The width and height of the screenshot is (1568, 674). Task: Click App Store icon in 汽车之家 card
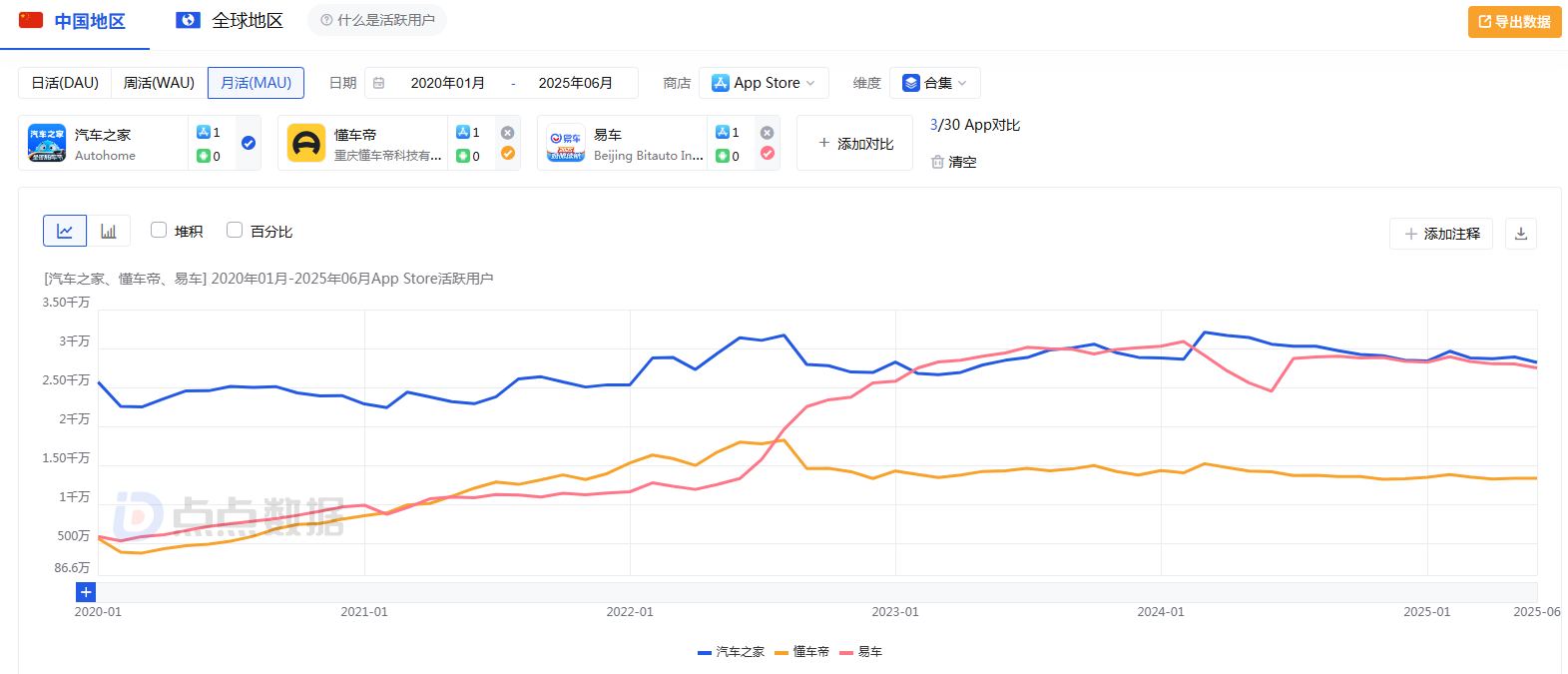pyautogui.click(x=204, y=132)
